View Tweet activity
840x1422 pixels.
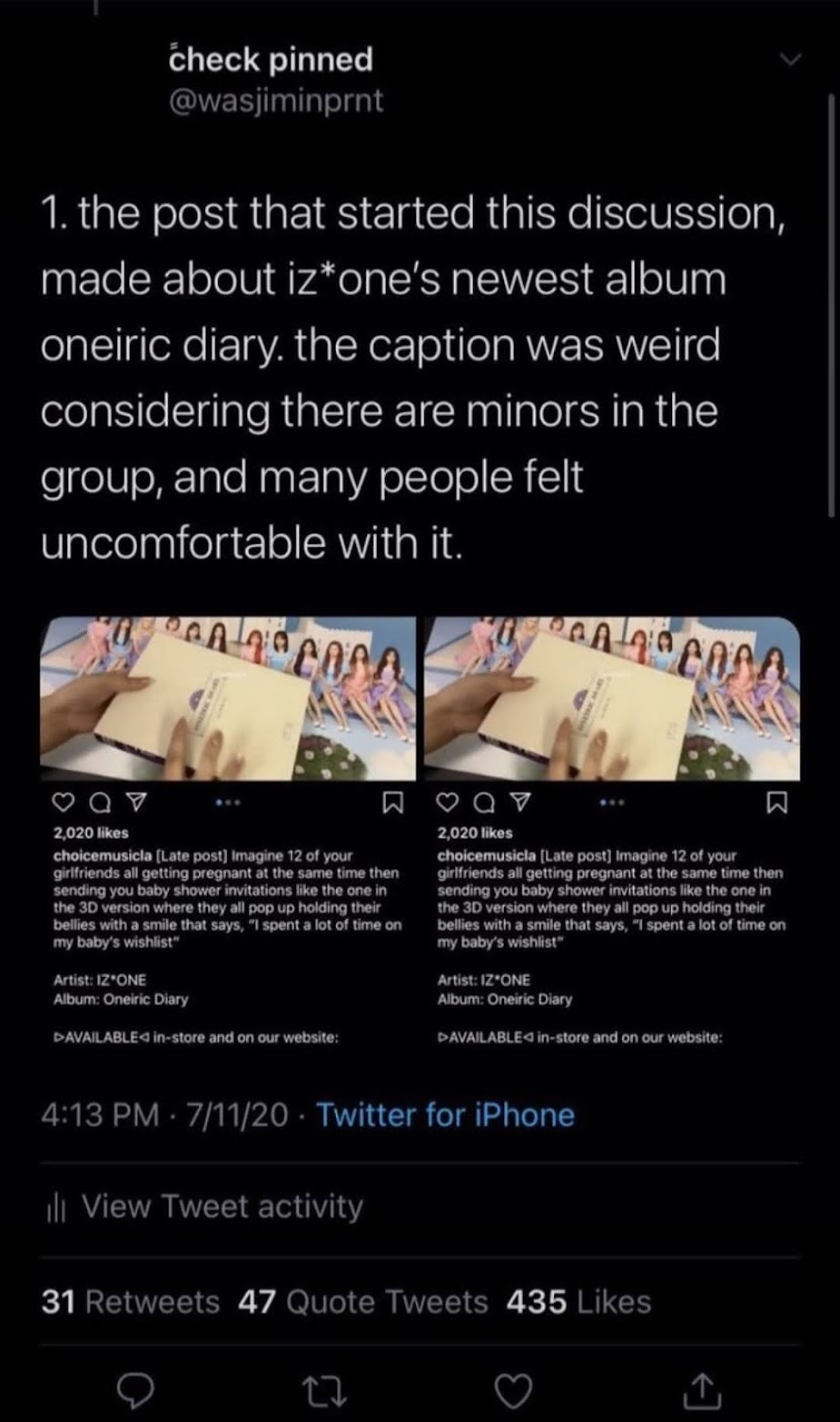222,1207
